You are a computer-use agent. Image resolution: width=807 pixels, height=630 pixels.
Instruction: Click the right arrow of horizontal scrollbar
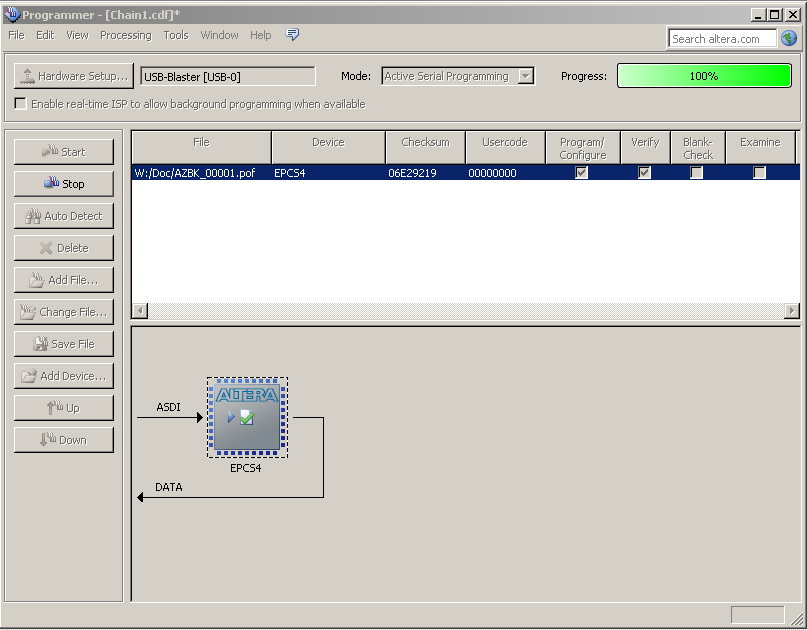click(792, 311)
